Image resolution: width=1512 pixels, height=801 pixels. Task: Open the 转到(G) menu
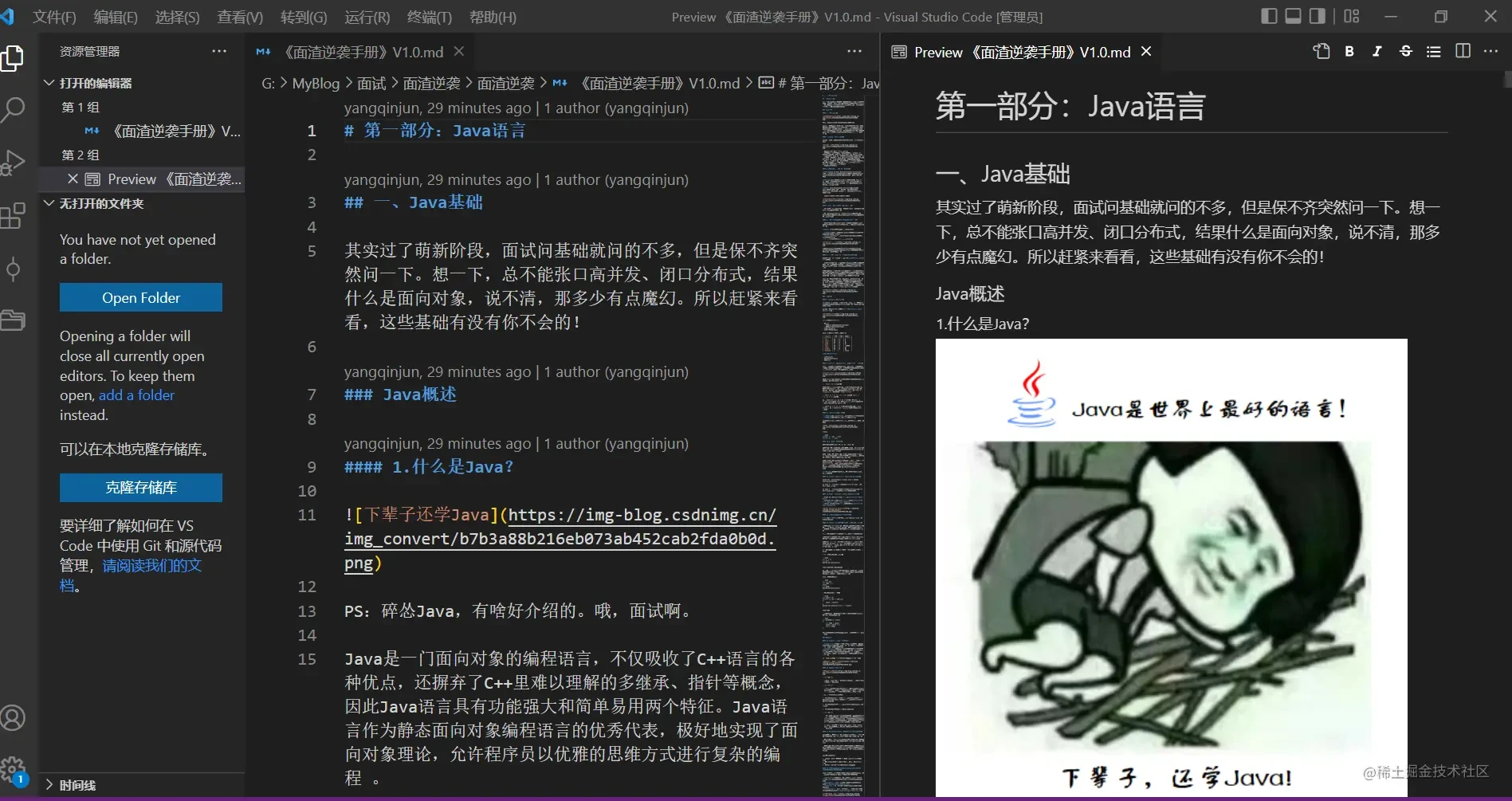[304, 17]
